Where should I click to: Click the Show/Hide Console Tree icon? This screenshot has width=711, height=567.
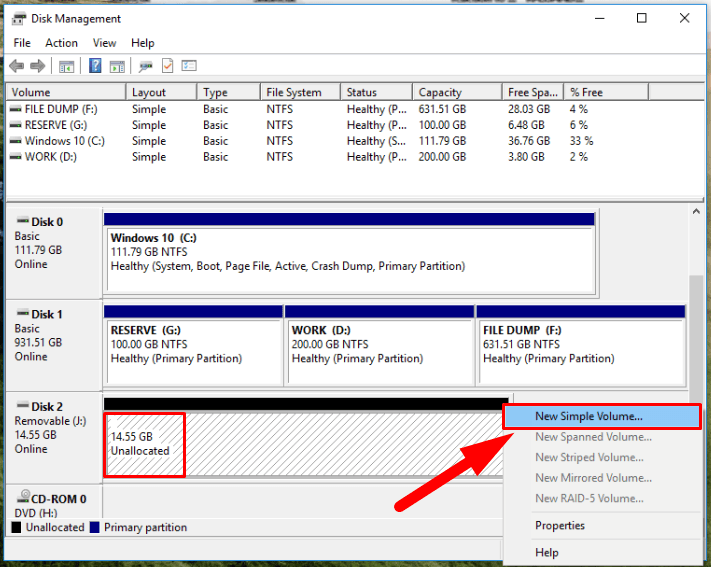click(66, 67)
